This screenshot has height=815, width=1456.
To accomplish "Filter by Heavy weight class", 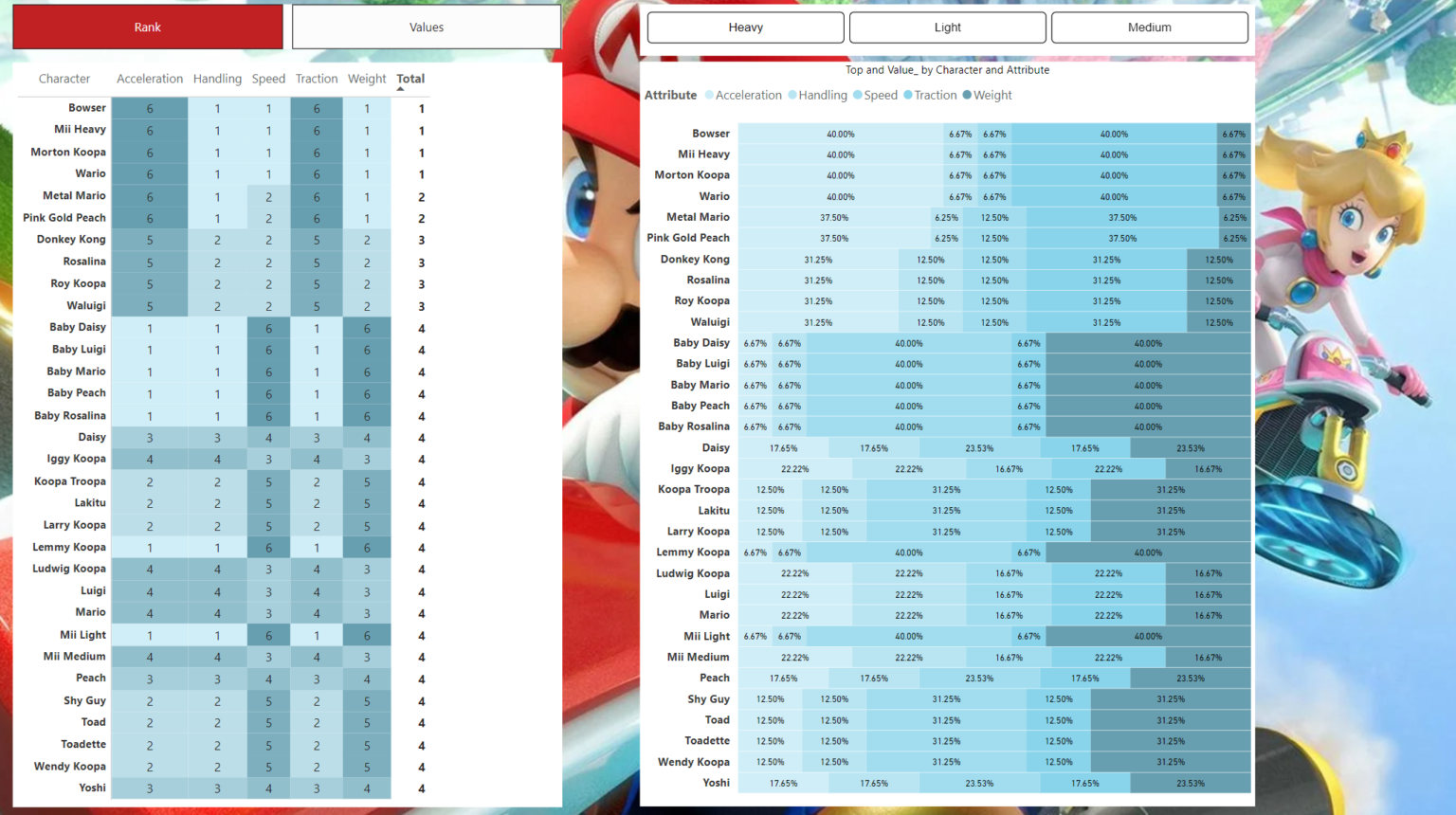I will 745,27.
